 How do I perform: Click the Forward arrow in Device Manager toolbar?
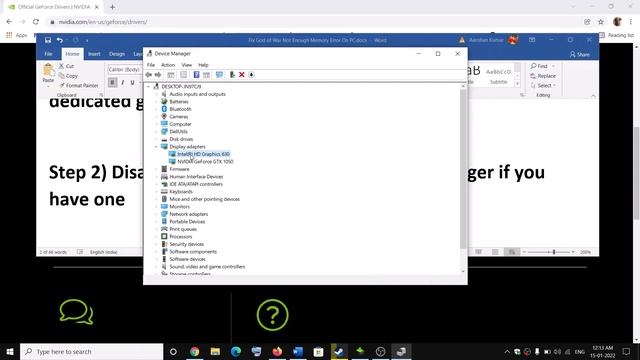pos(158,75)
